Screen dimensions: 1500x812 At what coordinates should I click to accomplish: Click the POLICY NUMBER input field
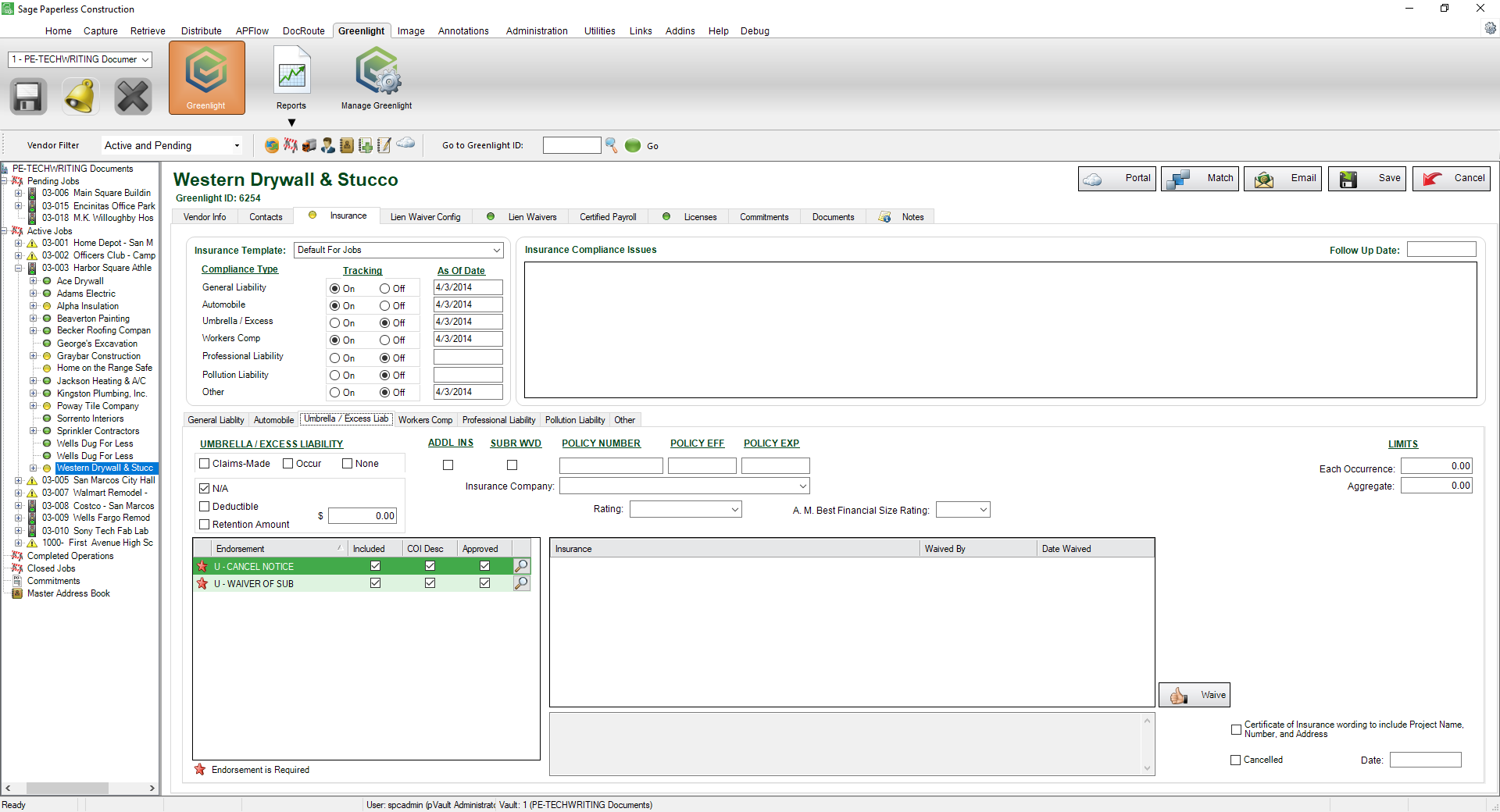tap(611, 466)
